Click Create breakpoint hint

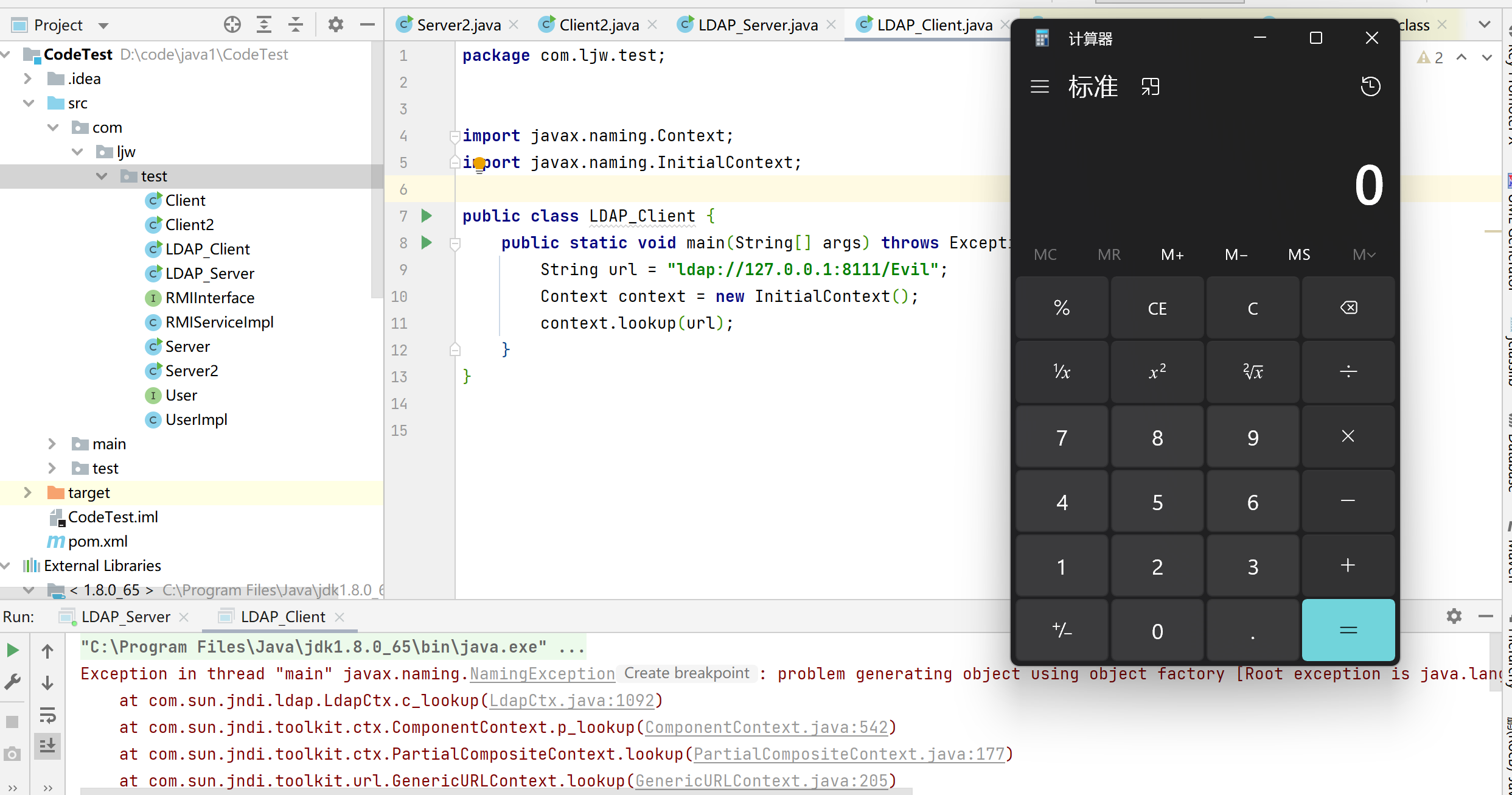pos(687,673)
